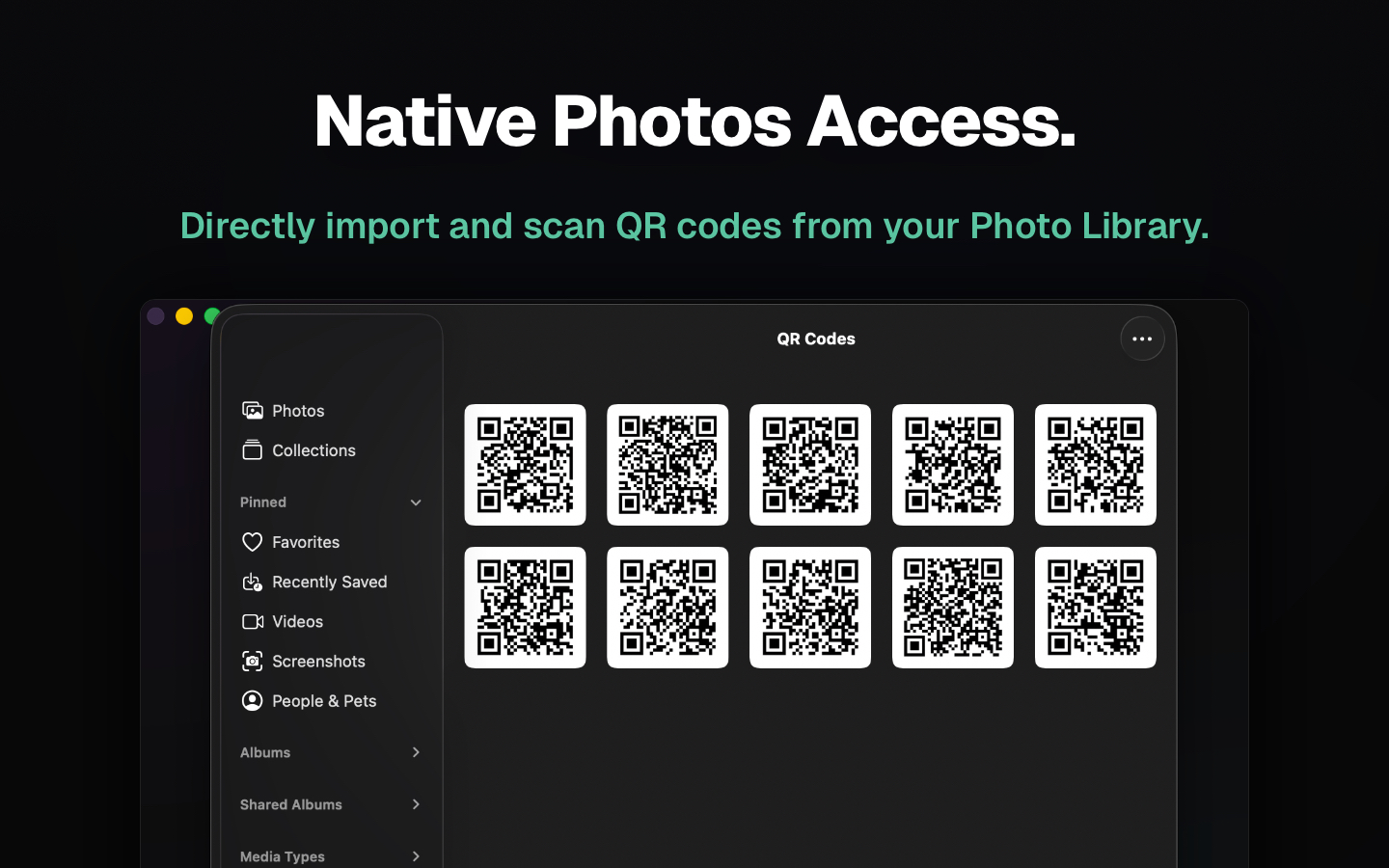Select first QR code in top row

point(525,465)
